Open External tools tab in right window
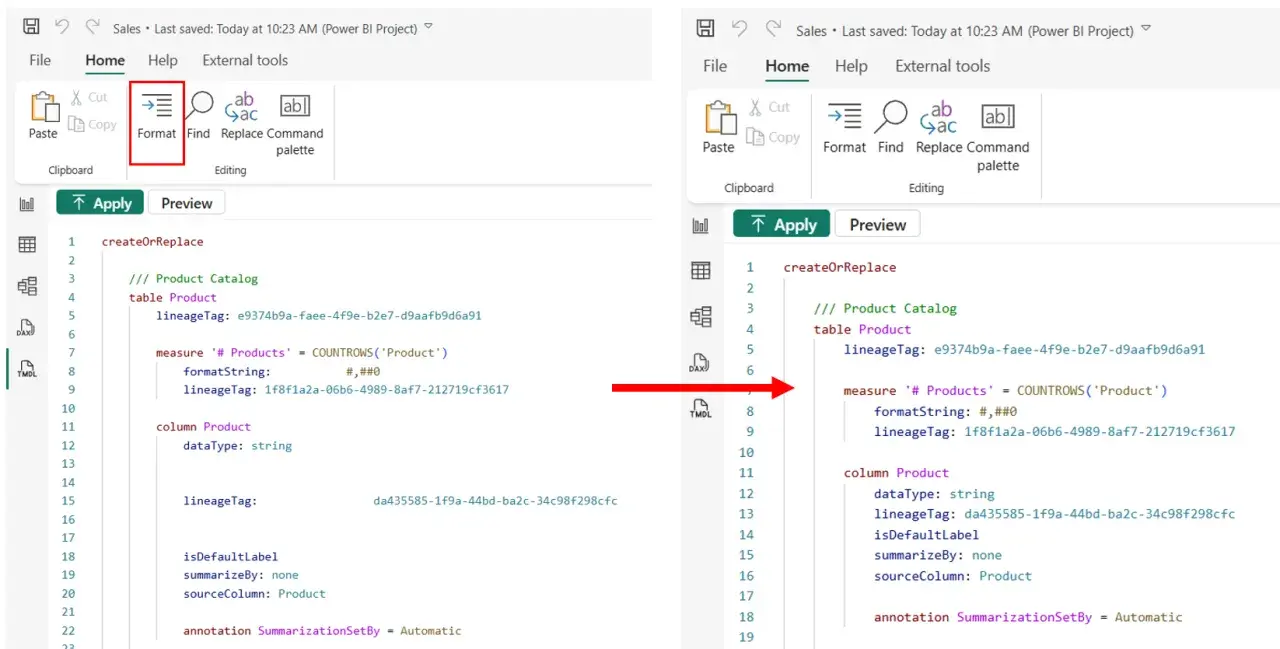 [943, 66]
